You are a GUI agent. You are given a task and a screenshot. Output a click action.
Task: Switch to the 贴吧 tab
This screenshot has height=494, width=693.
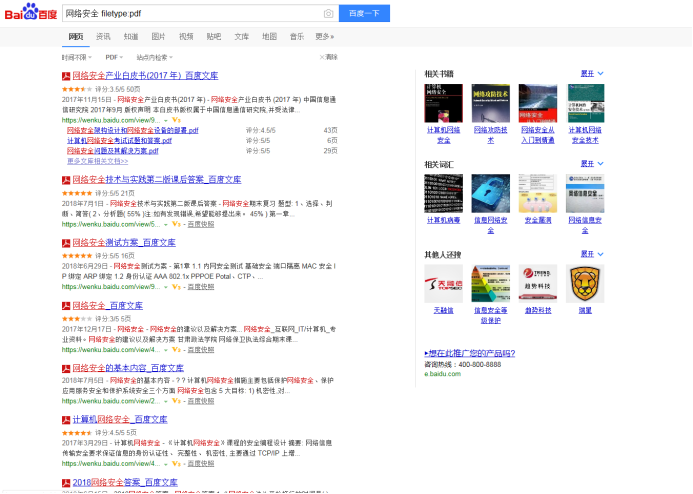click(214, 37)
